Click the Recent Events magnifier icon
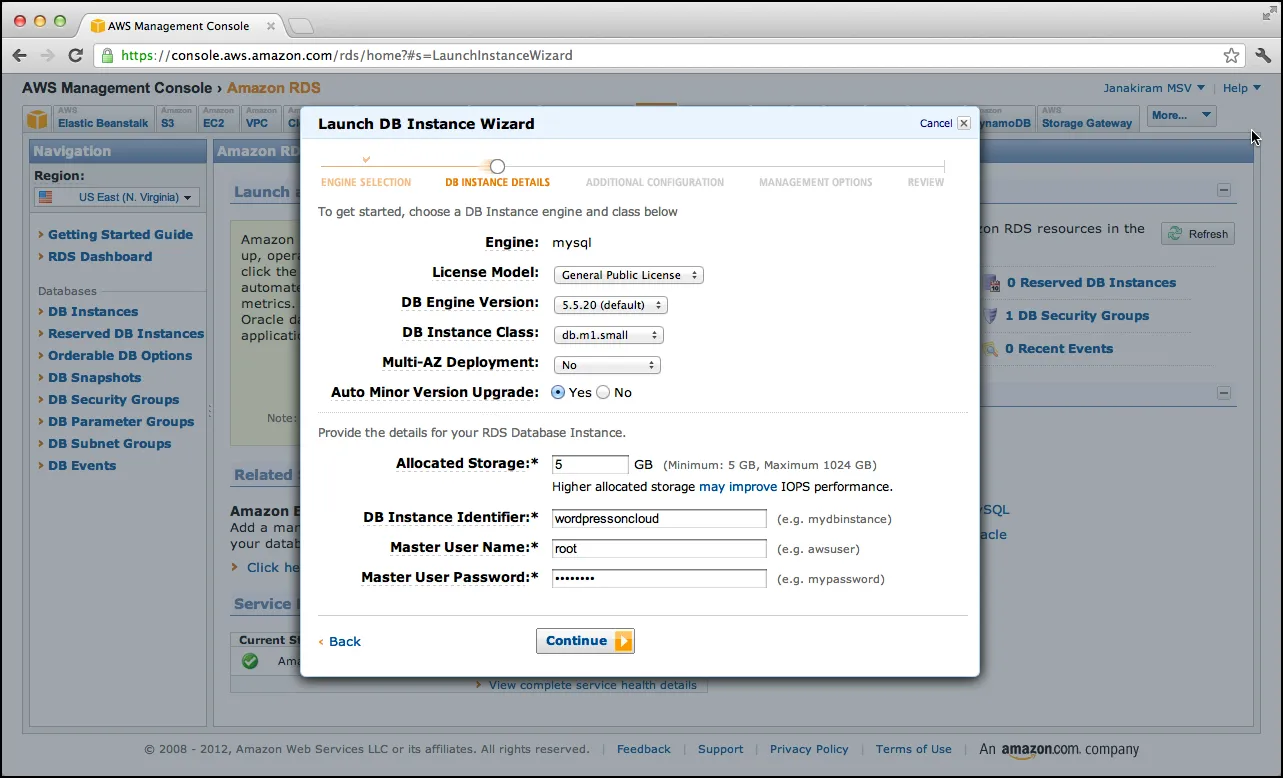The image size is (1283, 778). click(991, 349)
